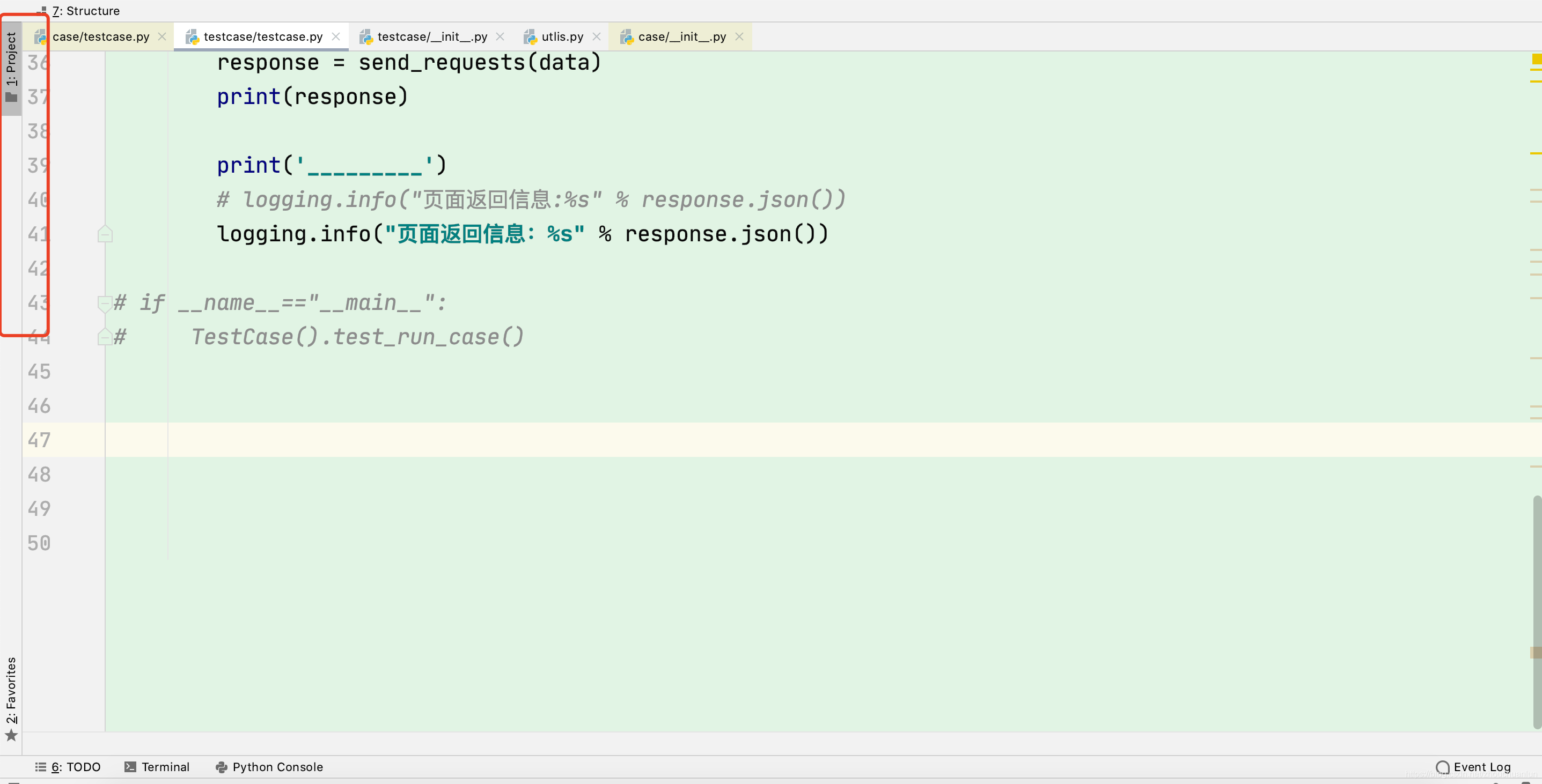Viewport: 1542px width, 784px height.
Task: Close the case/__init__.py tab
Action: pos(739,36)
